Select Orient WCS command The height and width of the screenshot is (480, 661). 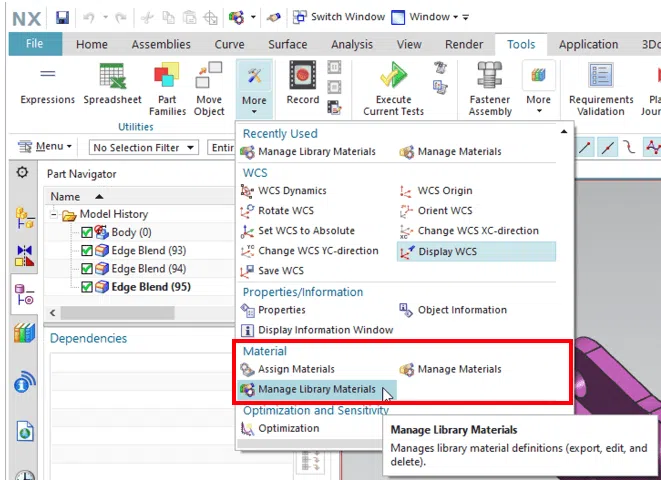[436, 210]
